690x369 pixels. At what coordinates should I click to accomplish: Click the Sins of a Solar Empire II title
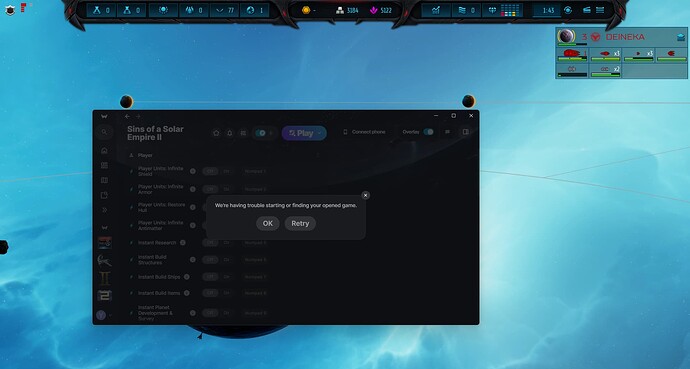coord(155,133)
